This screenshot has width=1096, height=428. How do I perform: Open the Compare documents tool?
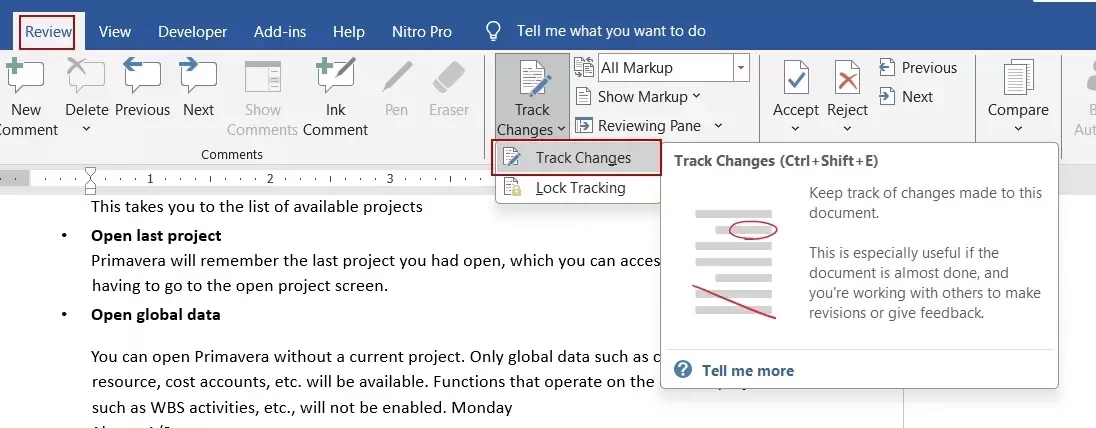pos(1018,77)
